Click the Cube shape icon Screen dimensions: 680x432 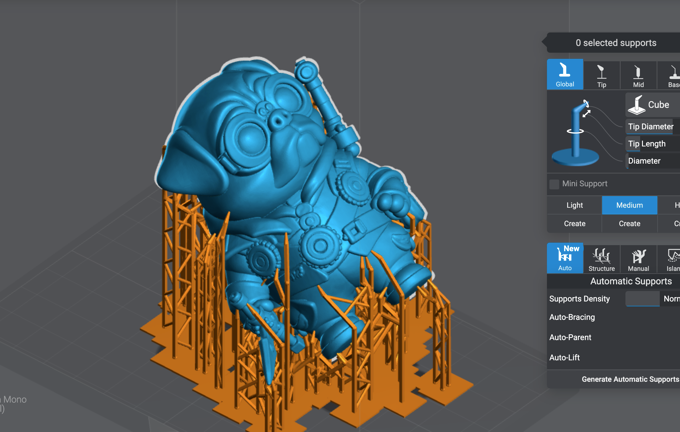637,105
